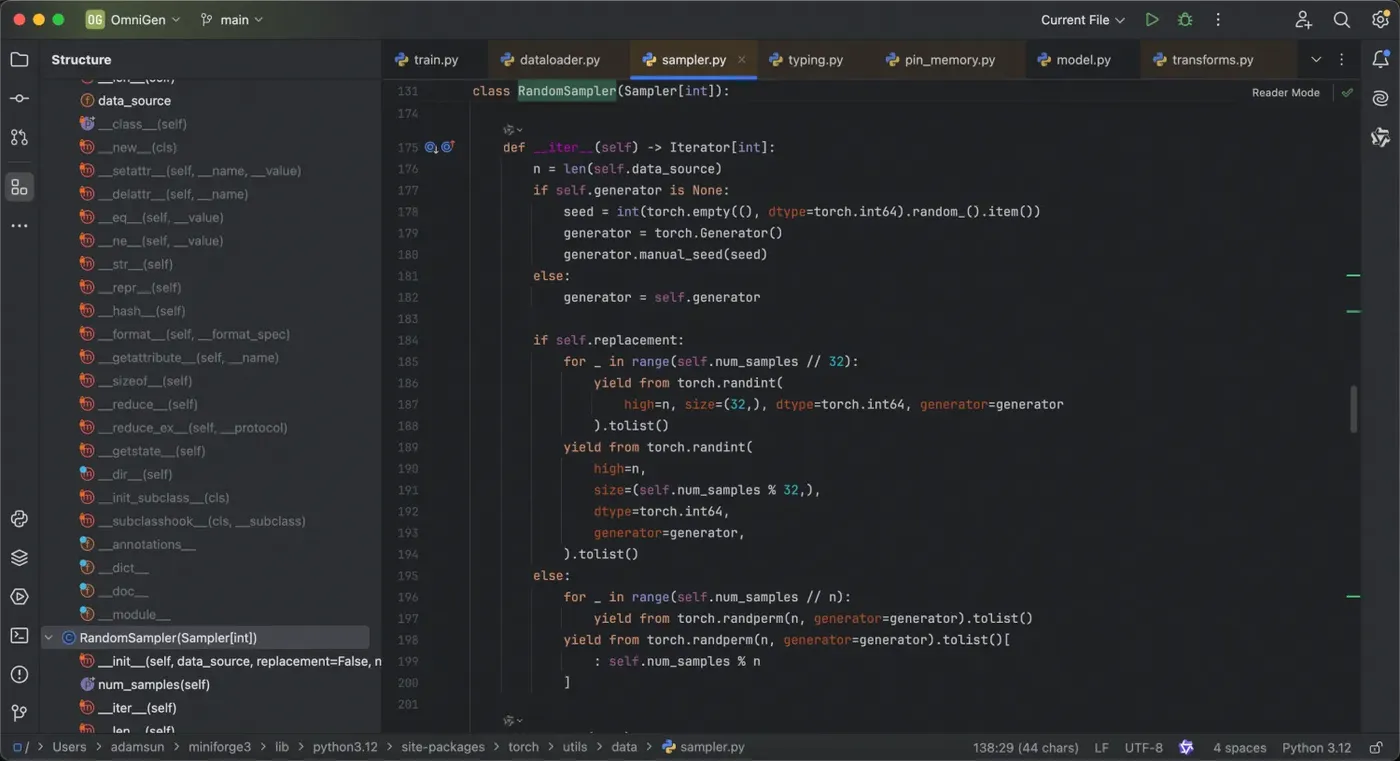Debug the current file with bug icon

pyautogui.click(x=1185, y=20)
